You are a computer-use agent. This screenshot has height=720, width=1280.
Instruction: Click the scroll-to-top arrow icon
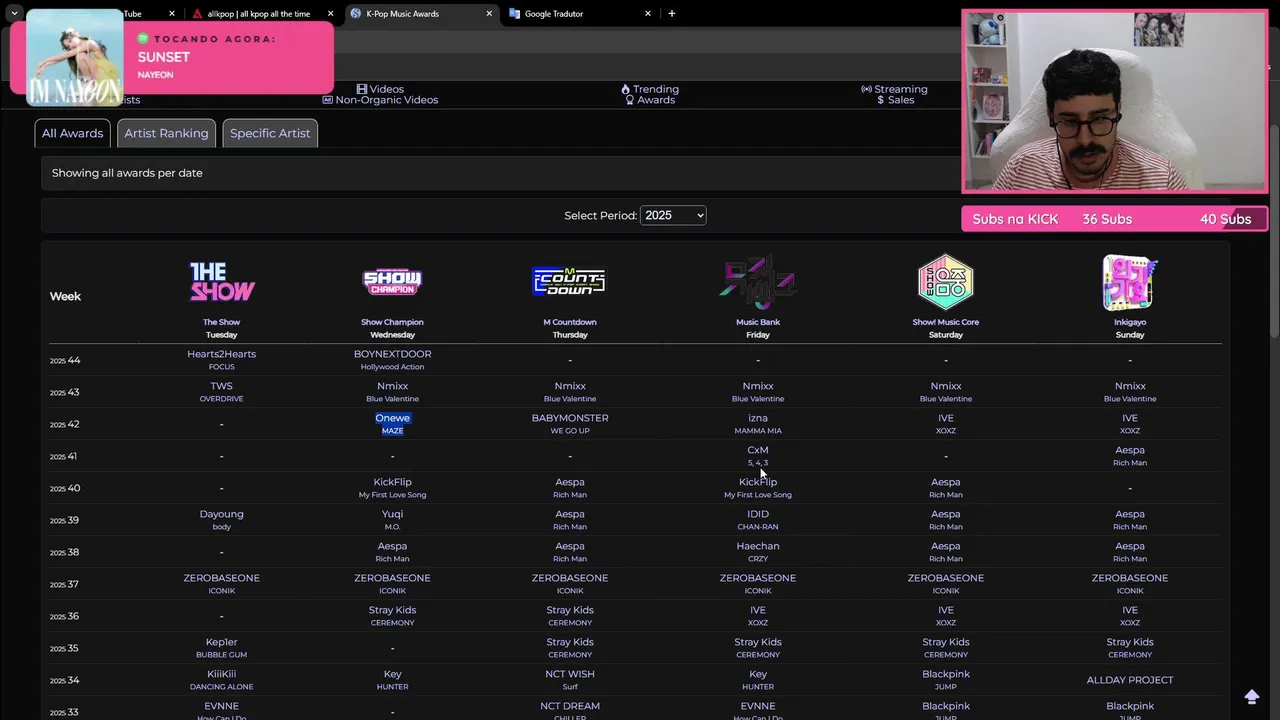tap(1252, 696)
